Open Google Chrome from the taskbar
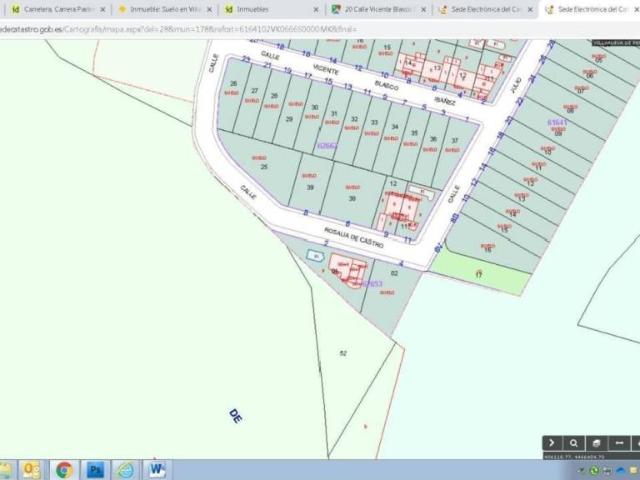Viewport: 640px width, 480px height. pyautogui.click(x=64, y=469)
